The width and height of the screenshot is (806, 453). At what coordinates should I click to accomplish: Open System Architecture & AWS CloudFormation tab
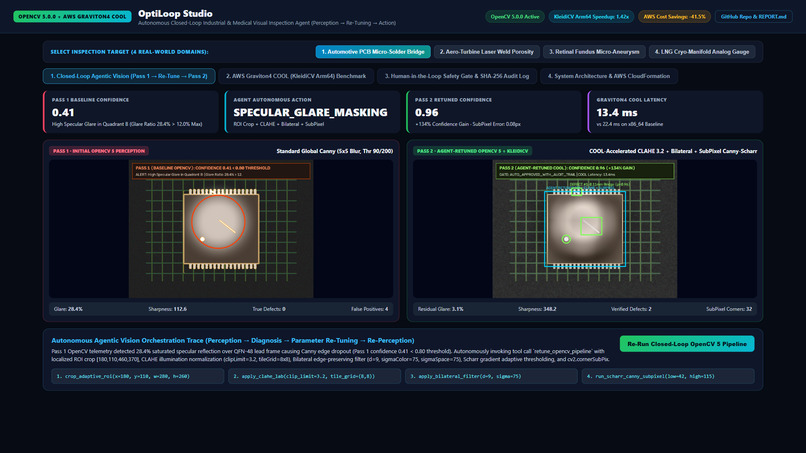(609, 76)
